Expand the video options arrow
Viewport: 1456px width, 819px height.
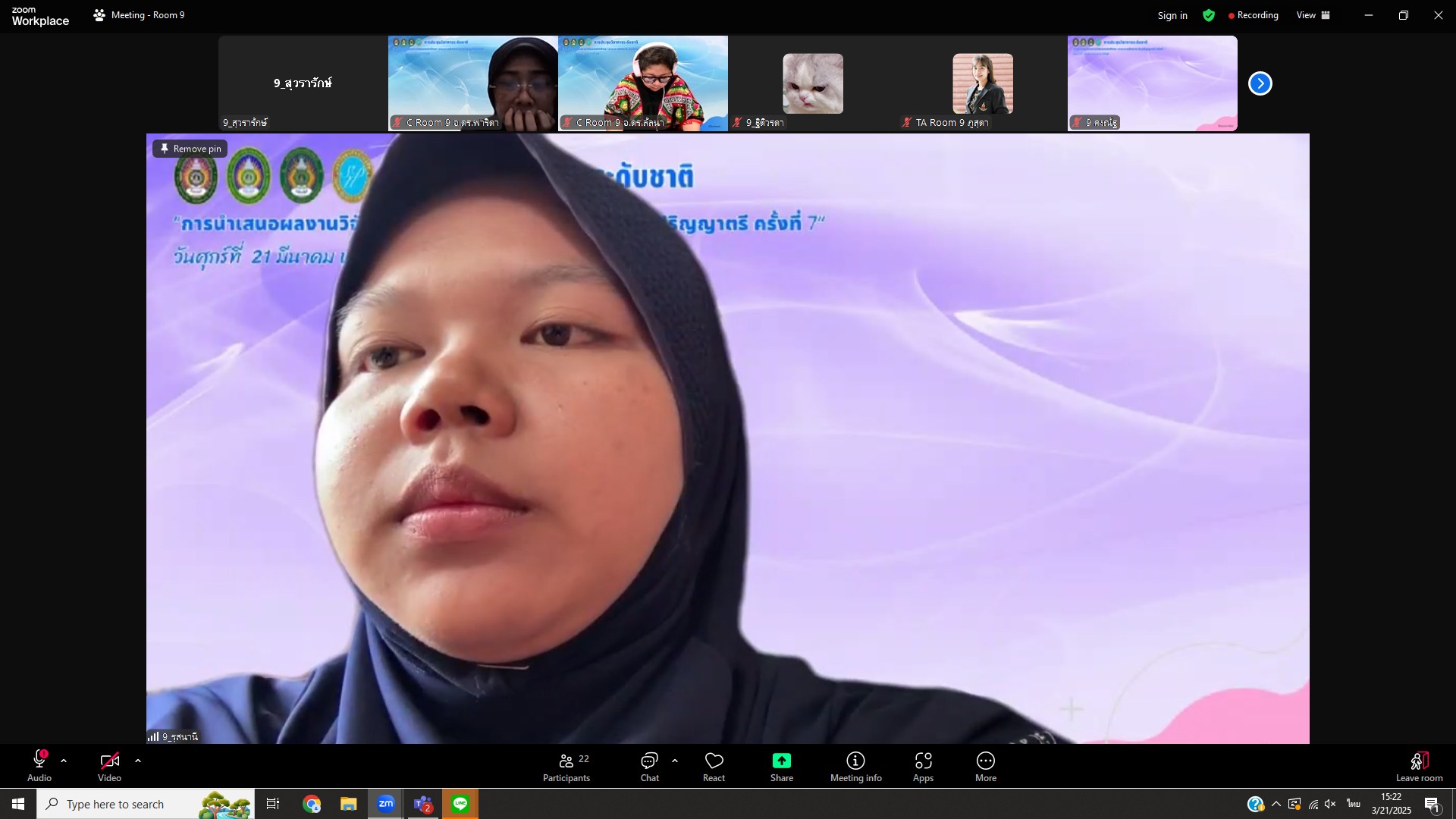(x=138, y=761)
